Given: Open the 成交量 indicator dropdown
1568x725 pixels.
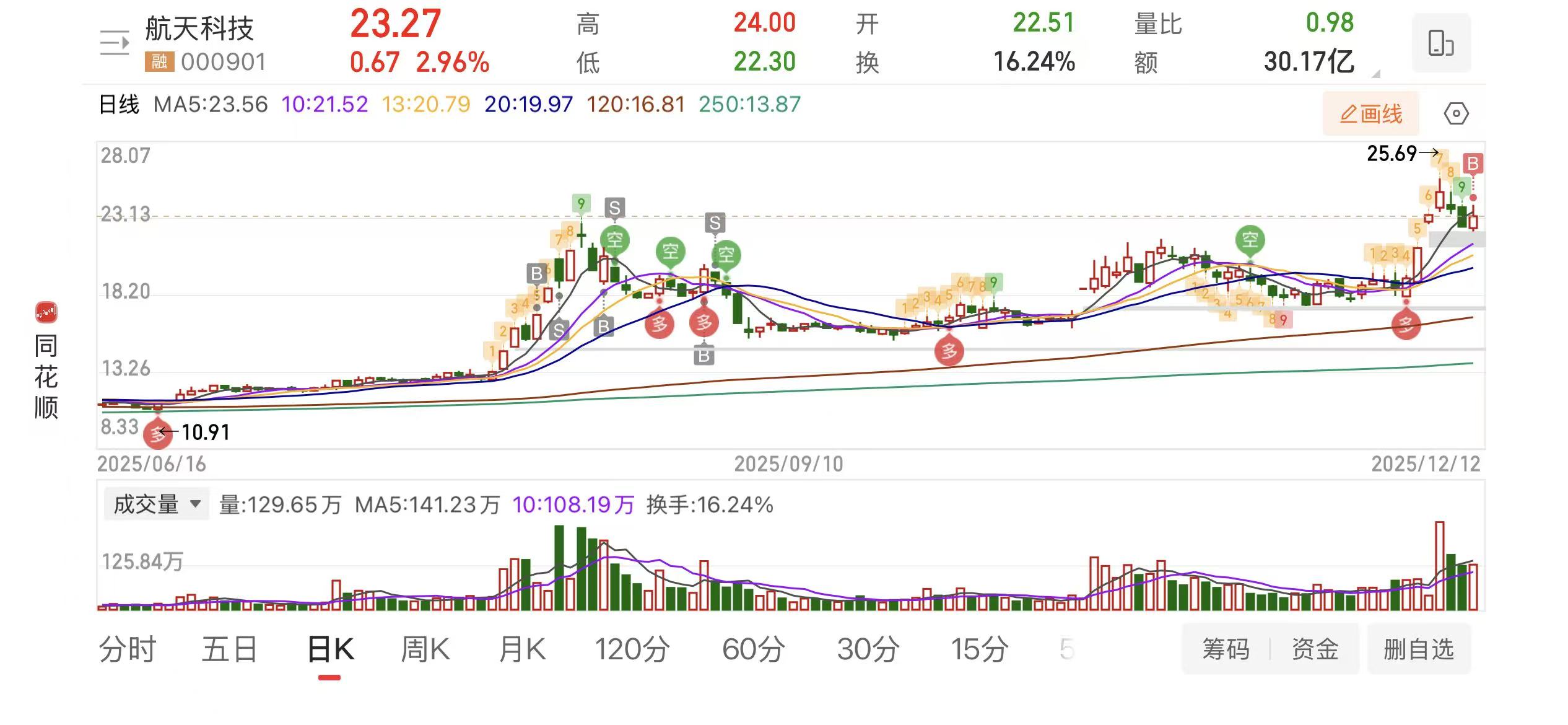Looking at the screenshot, I should 158,504.
